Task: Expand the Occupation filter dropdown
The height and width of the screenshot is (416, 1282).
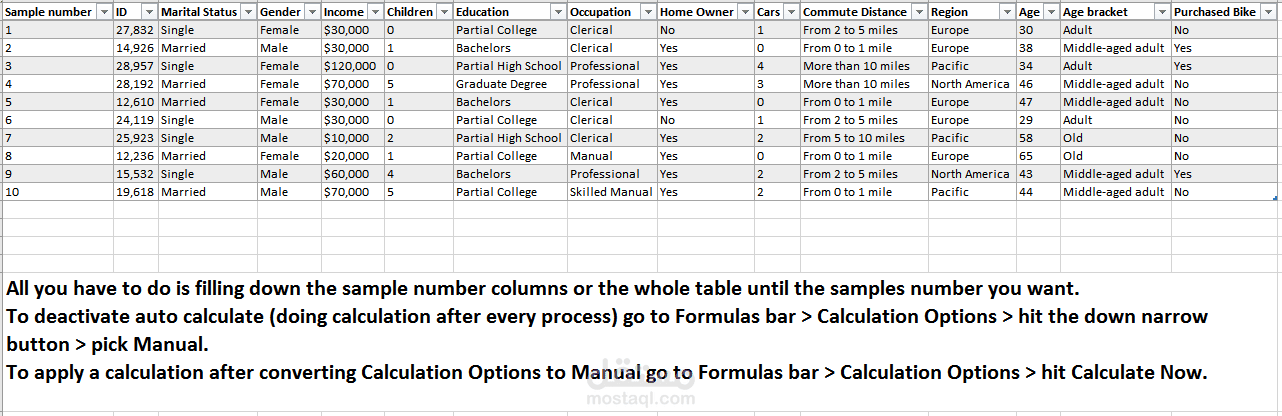Action: coord(646,12)
